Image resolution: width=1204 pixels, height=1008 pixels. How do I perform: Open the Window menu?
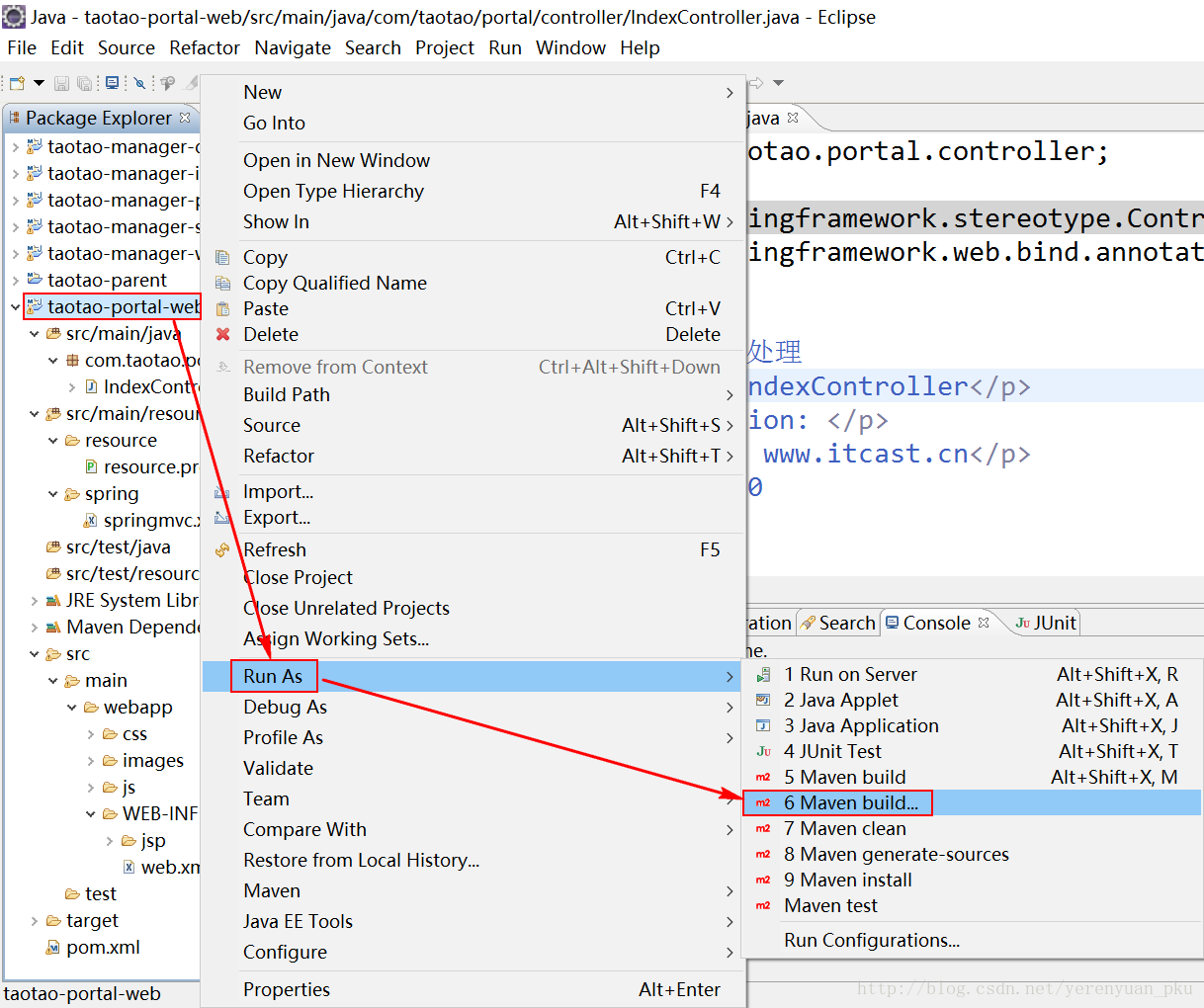pyautogui.click(x=570, y=47)
